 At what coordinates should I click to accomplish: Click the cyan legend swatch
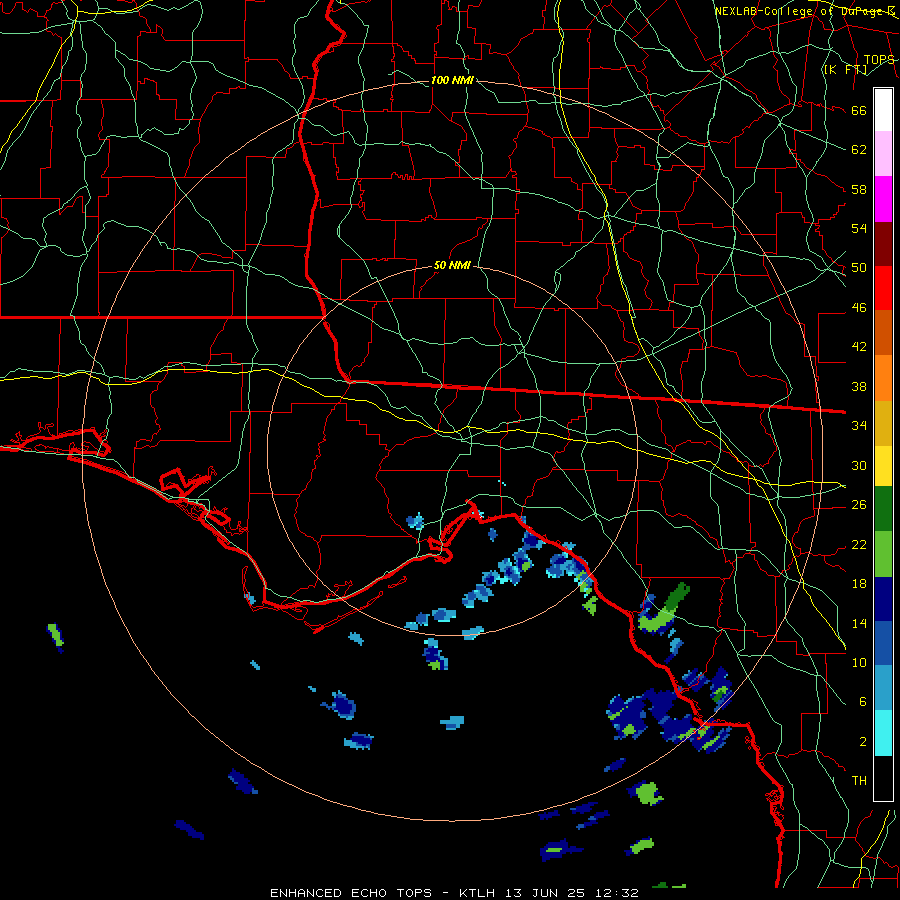point(883,733)
